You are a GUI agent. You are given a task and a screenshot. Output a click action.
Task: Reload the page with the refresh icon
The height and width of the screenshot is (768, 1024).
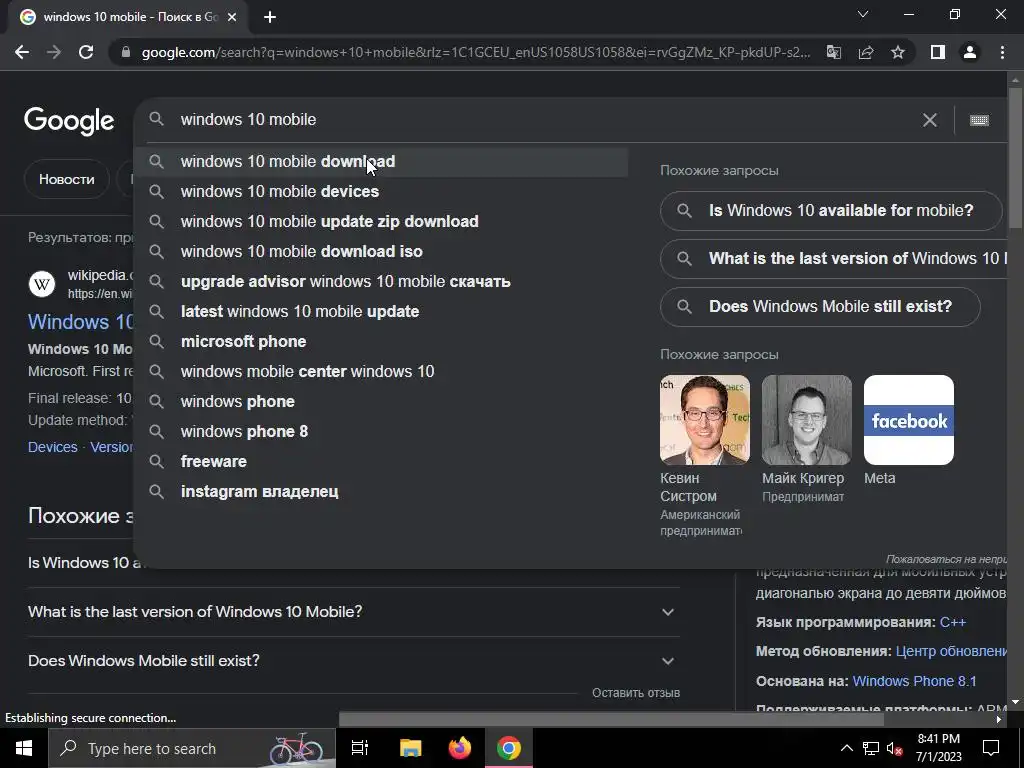tap(86, 52)
